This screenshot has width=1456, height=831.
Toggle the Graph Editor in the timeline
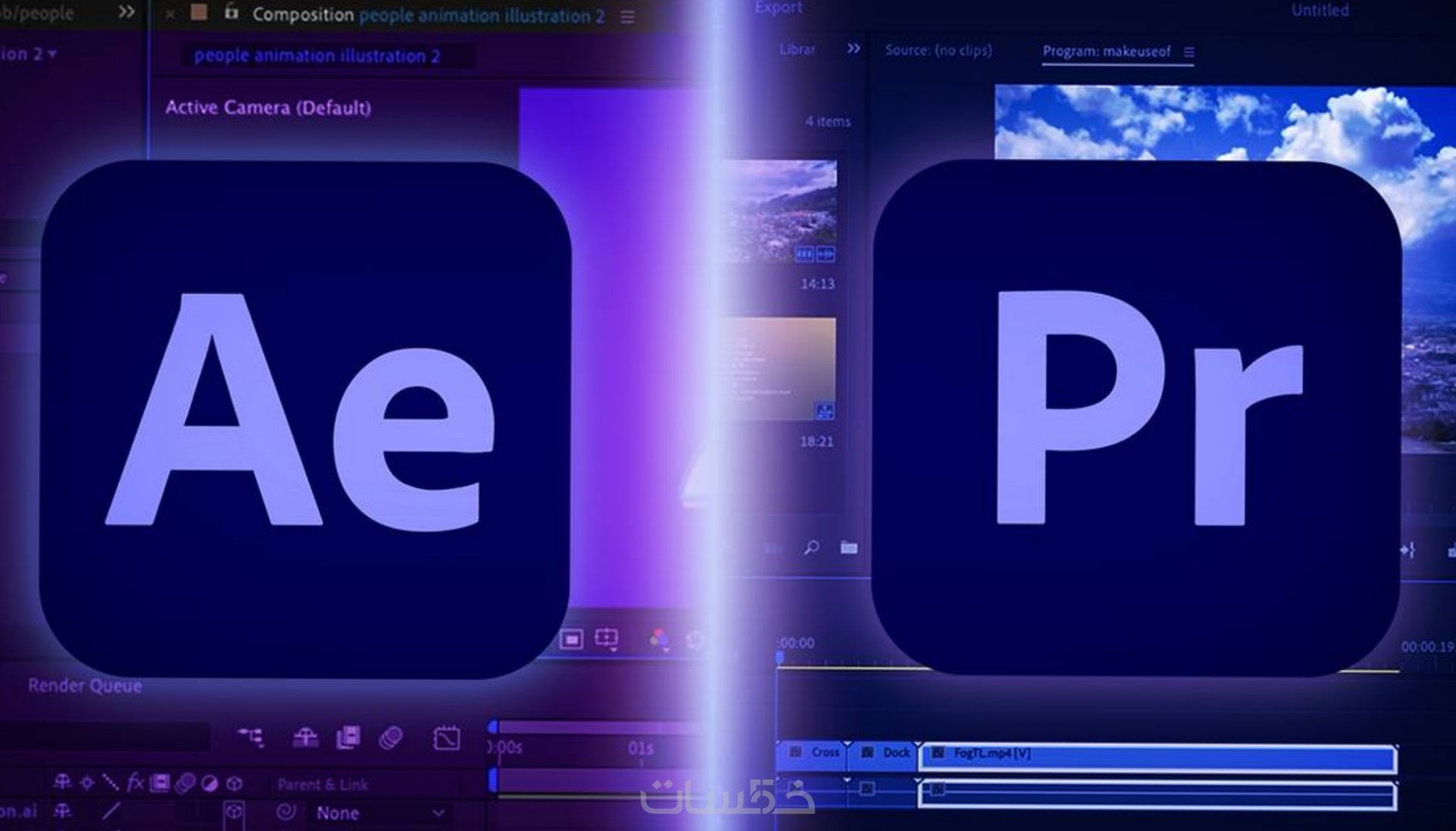[446, 738]
